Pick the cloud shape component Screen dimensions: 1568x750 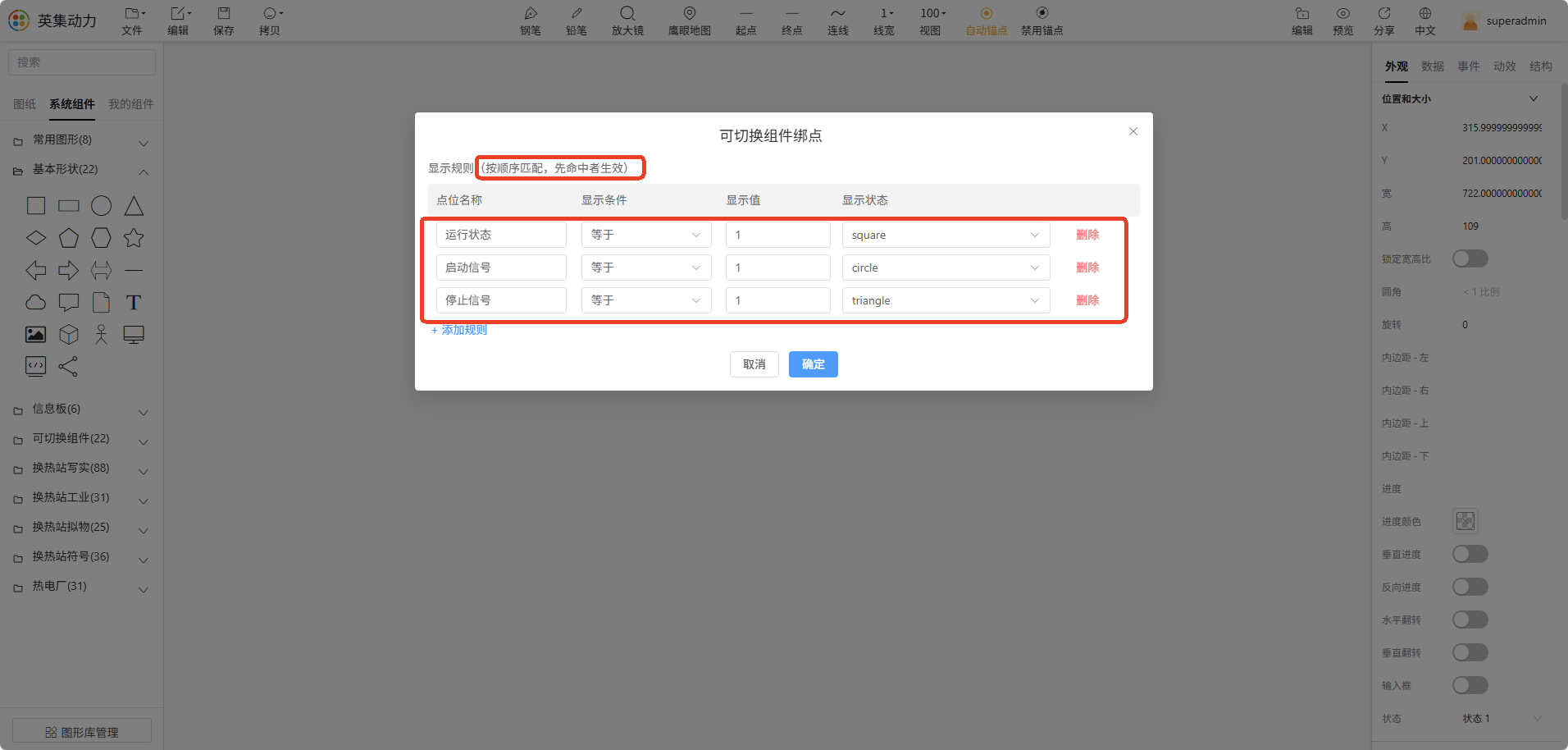[36, 302]
